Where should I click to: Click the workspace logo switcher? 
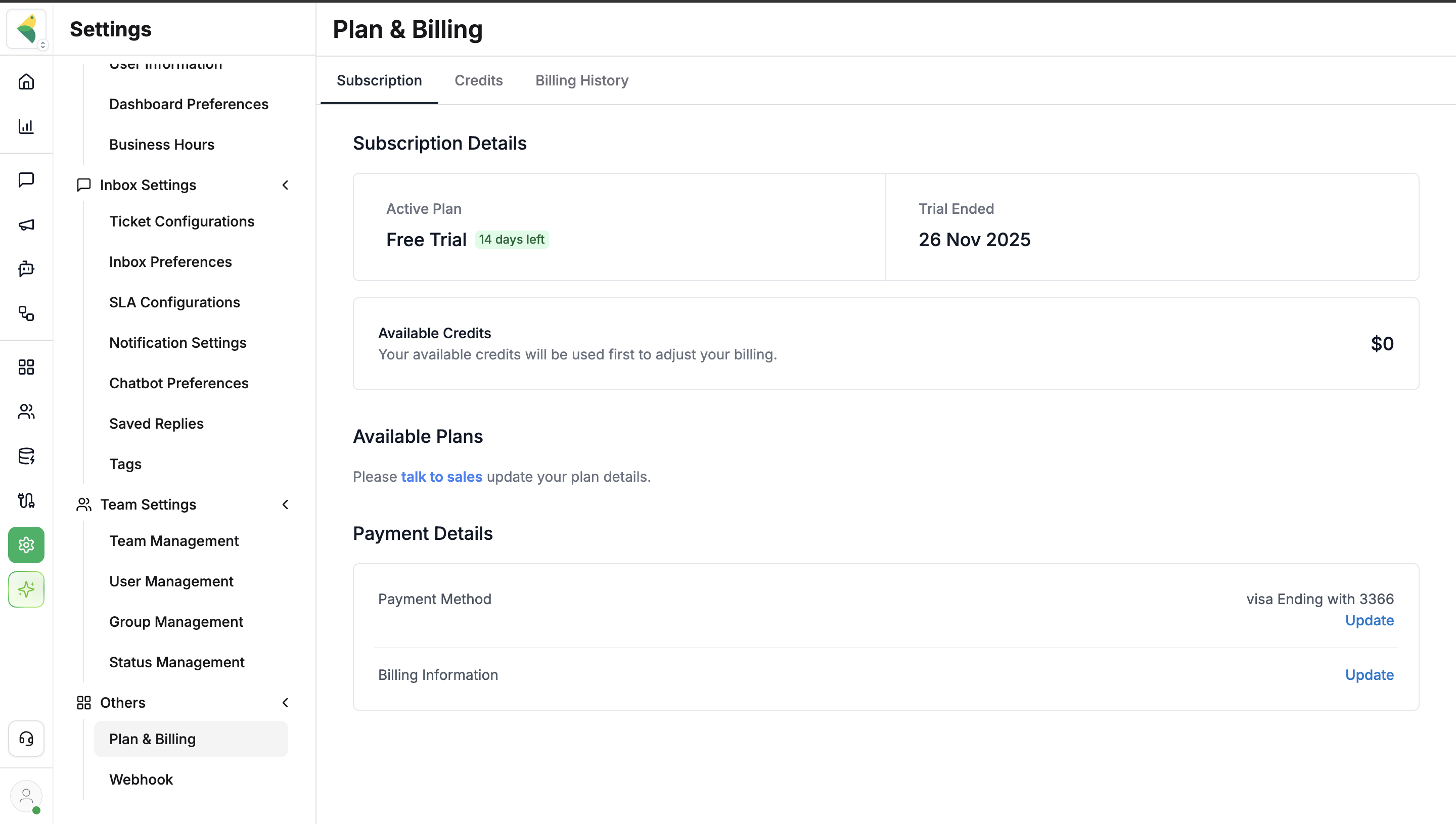(27, 29)
